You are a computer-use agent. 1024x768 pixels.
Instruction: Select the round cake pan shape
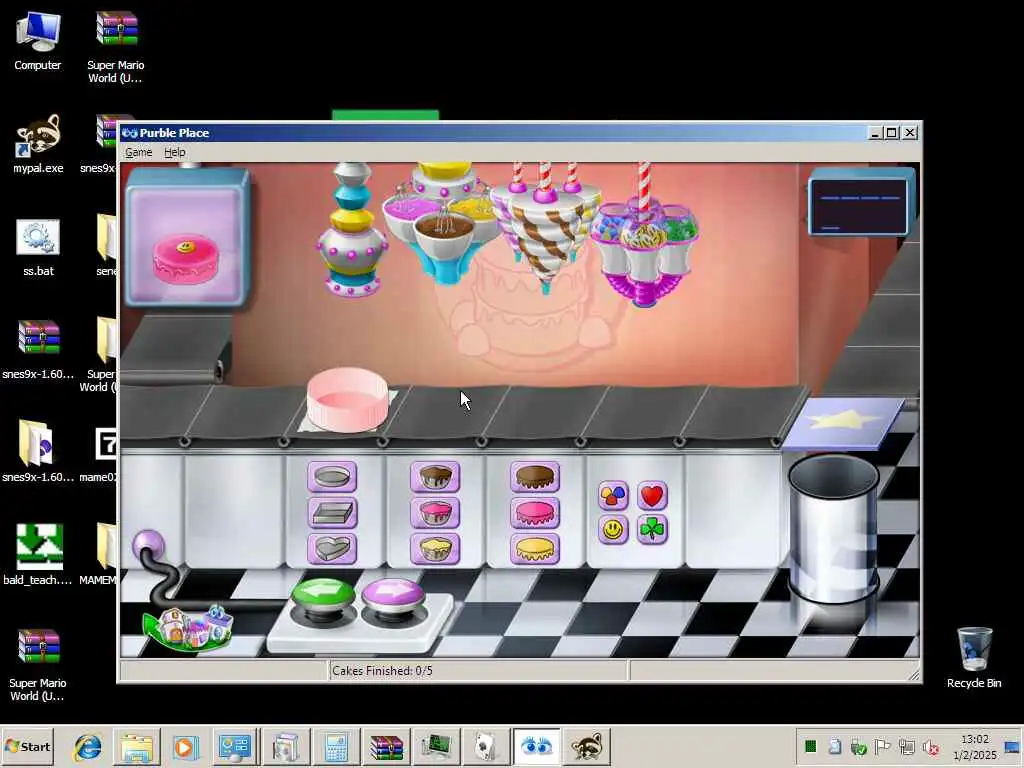tap(332, 477)
